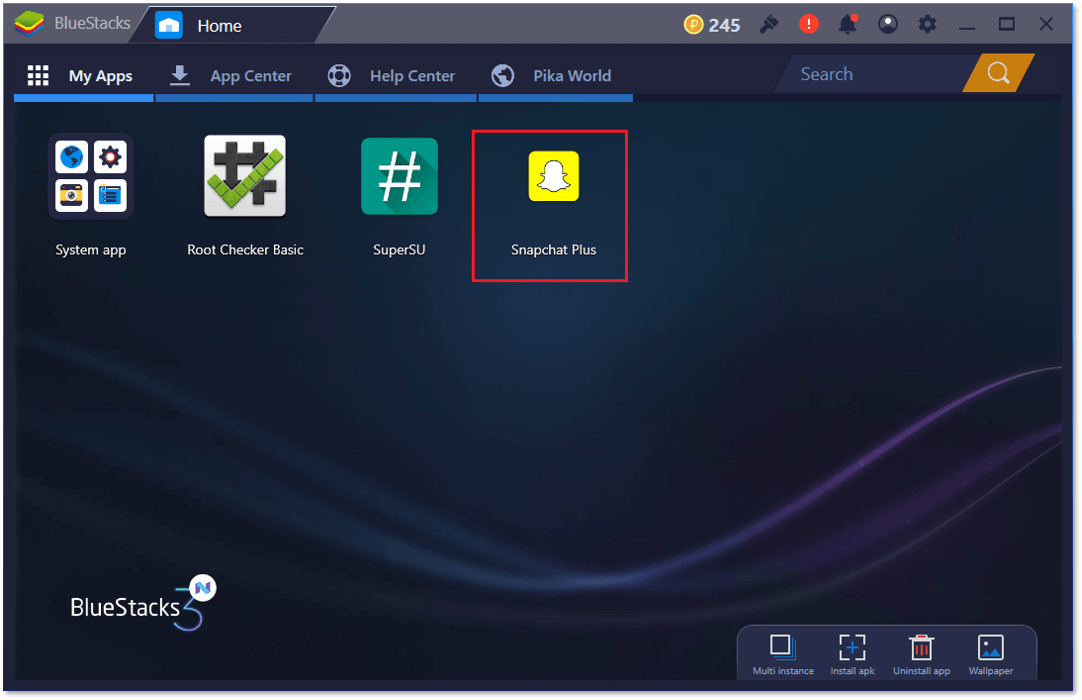Image resolution: width=1082 pixels, height=700 pixels.
Task: Focus the Search input field
Action: [x=874, y=73]
